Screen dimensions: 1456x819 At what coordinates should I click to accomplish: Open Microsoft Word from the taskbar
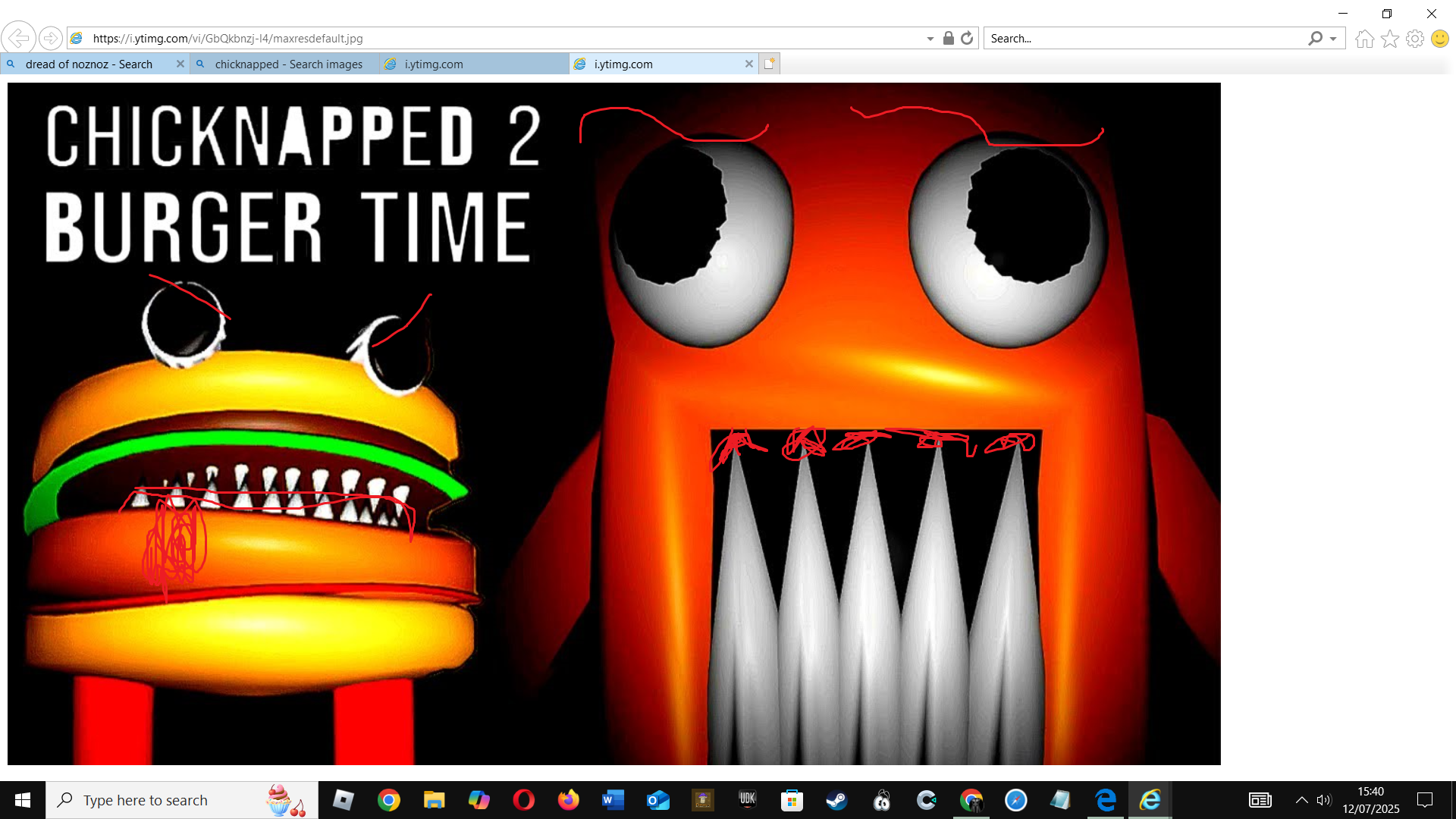point(613,800)
